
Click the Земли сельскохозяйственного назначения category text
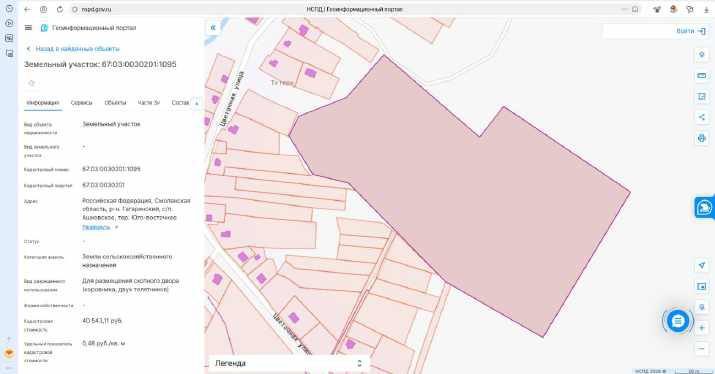(x=127, y=260)
